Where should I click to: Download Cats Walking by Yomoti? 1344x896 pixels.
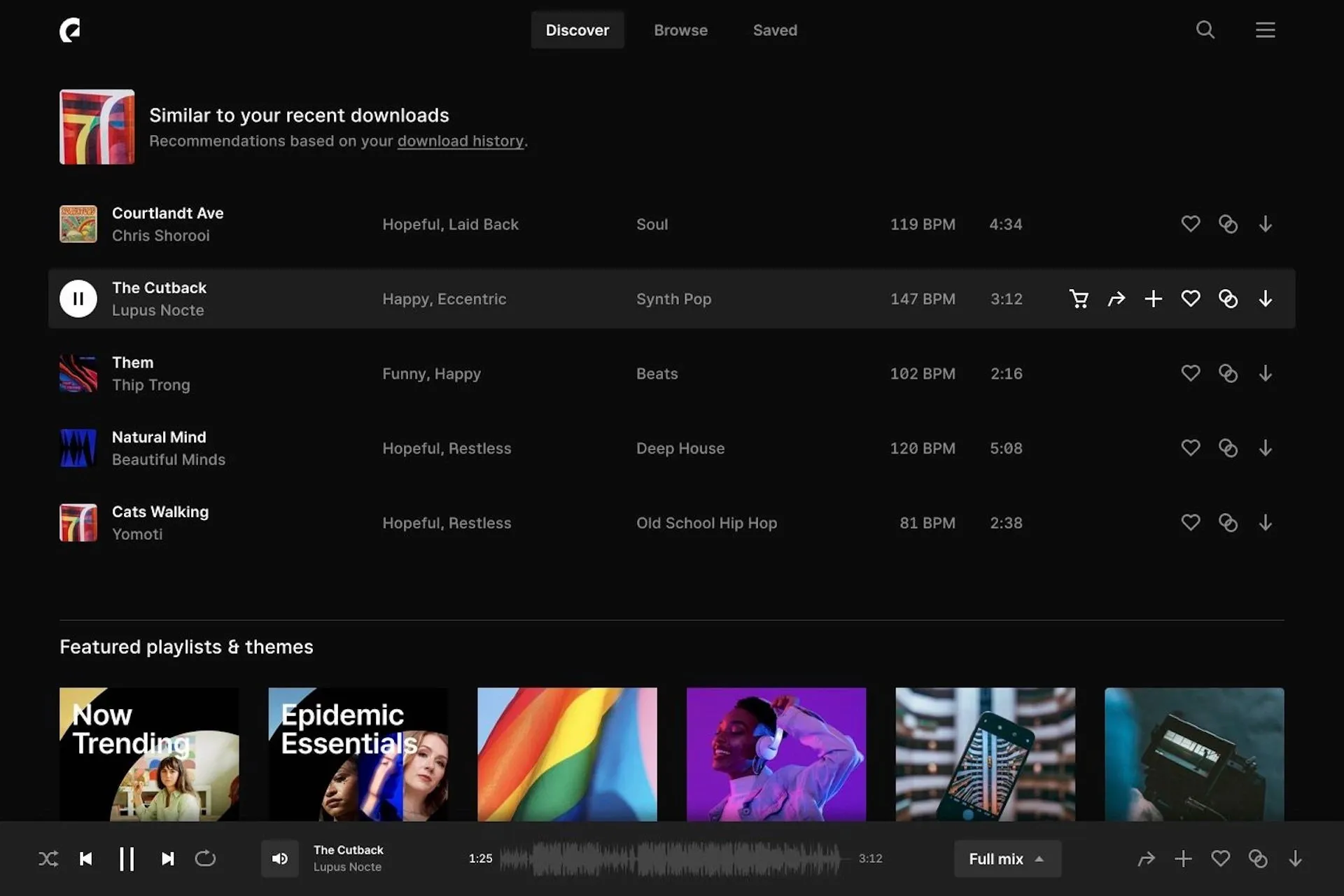1266,522
